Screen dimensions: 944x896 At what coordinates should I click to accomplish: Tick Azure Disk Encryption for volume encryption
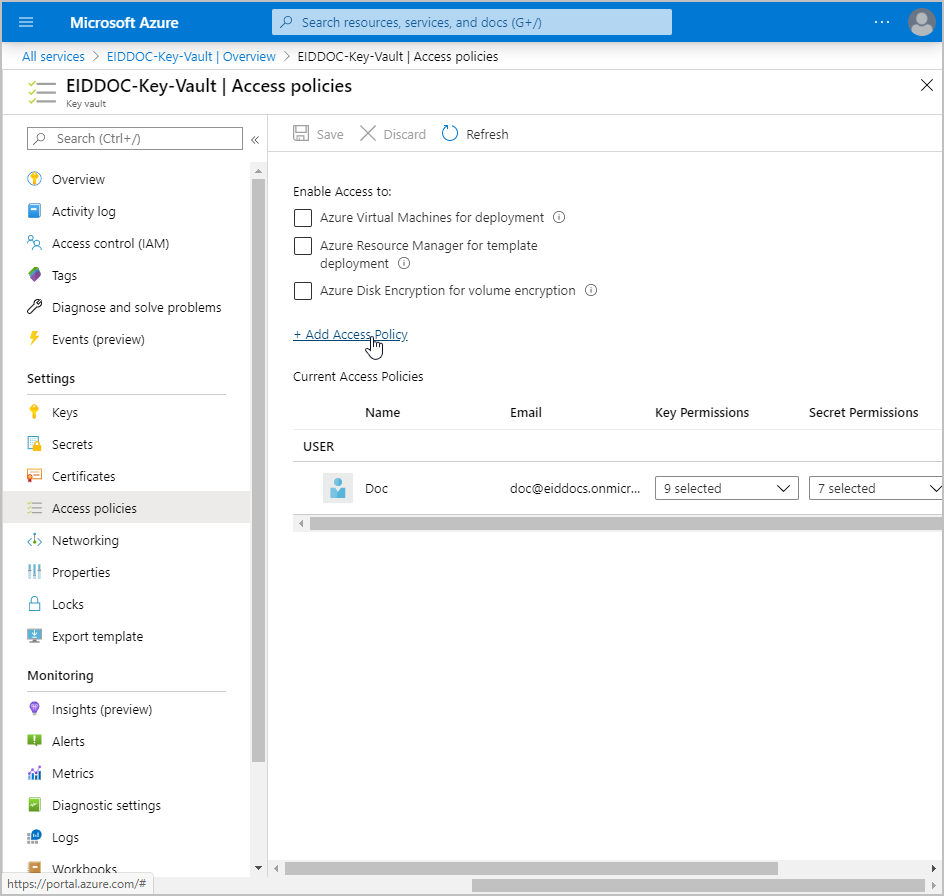(x=303, y=291)
